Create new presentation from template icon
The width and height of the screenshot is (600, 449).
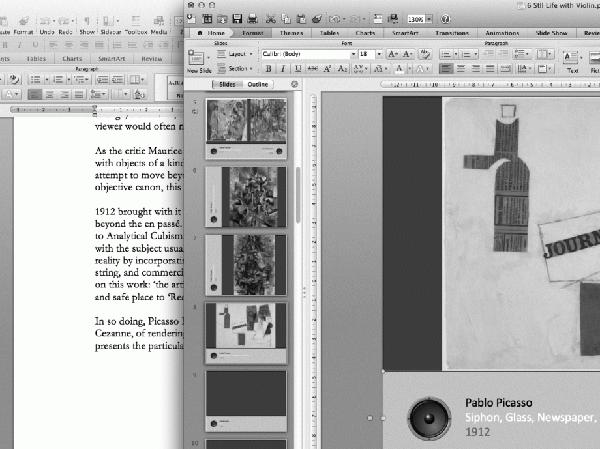[207, 19]
